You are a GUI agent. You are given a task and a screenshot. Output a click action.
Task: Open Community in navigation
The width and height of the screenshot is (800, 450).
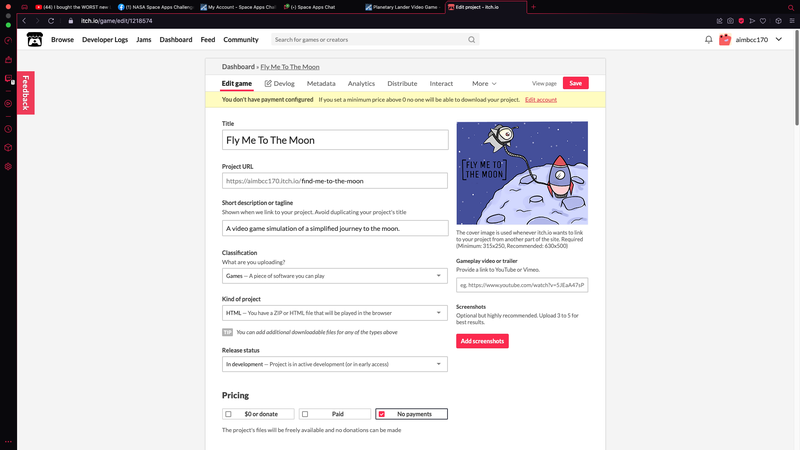tap(241, 39)
